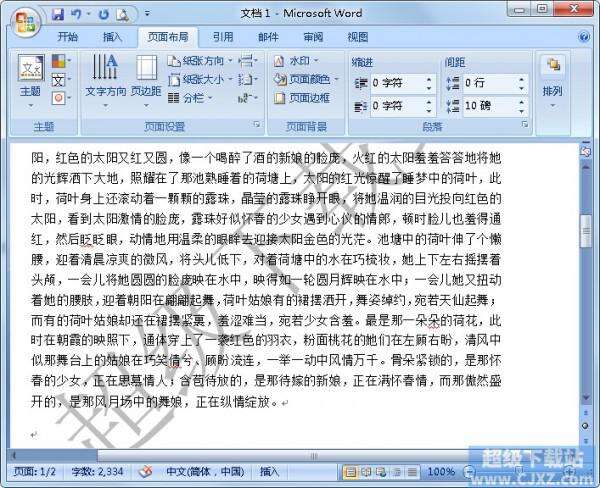
Task: Open print preview from quick access toolbar
Action: [x=122, y=15]
